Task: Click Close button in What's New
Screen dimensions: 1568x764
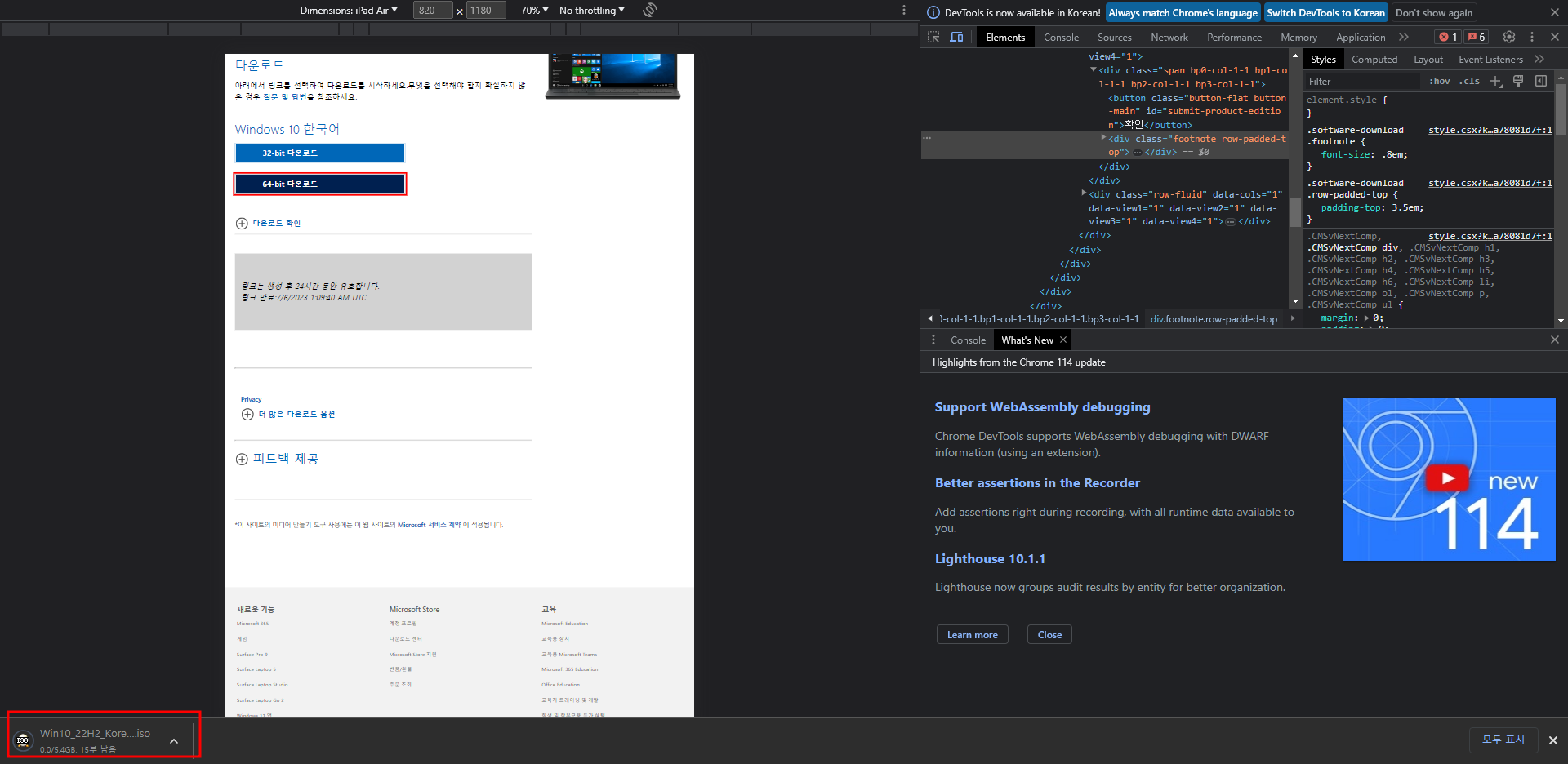Action: 1049,634
